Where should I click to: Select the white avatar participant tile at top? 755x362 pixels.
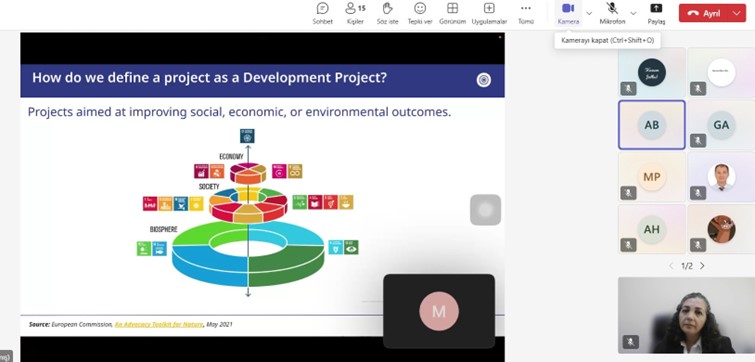pyautogui.click(x=721, y=72)
